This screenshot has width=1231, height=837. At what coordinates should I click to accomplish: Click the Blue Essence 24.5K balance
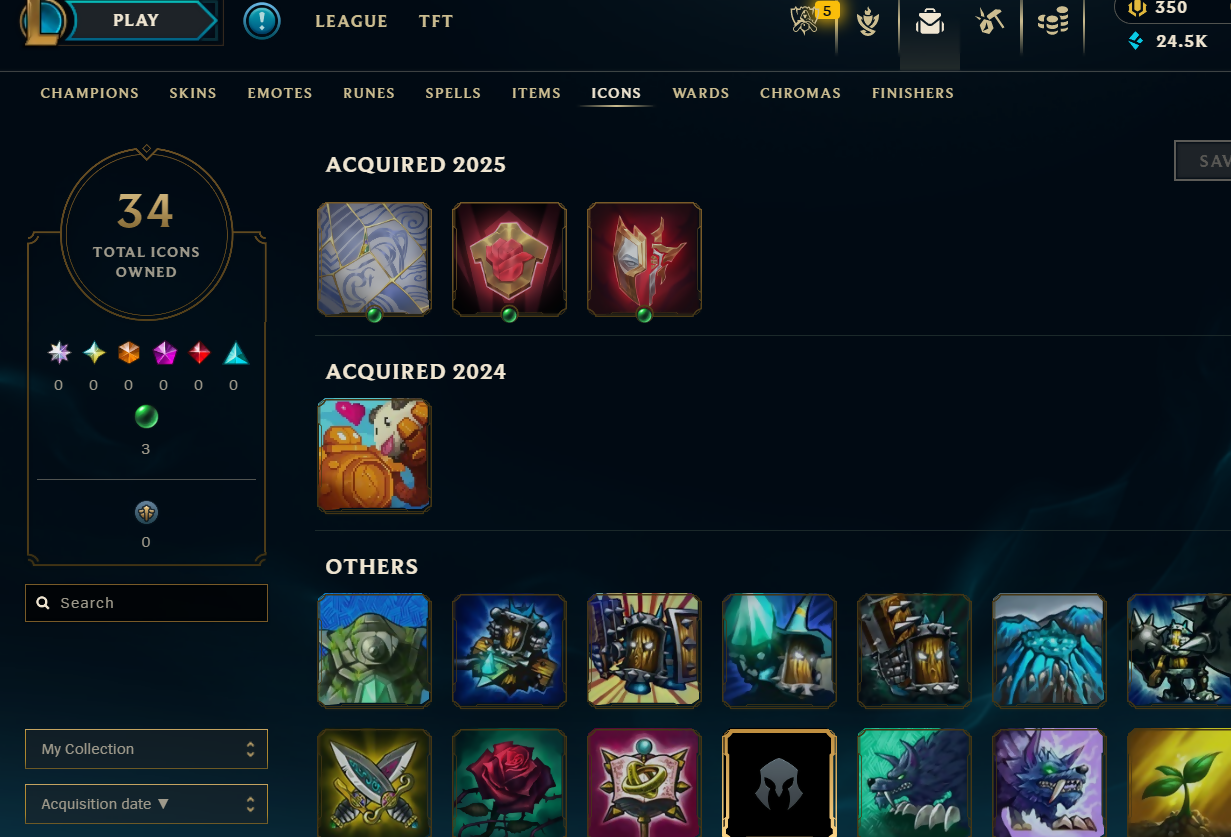1168,41
